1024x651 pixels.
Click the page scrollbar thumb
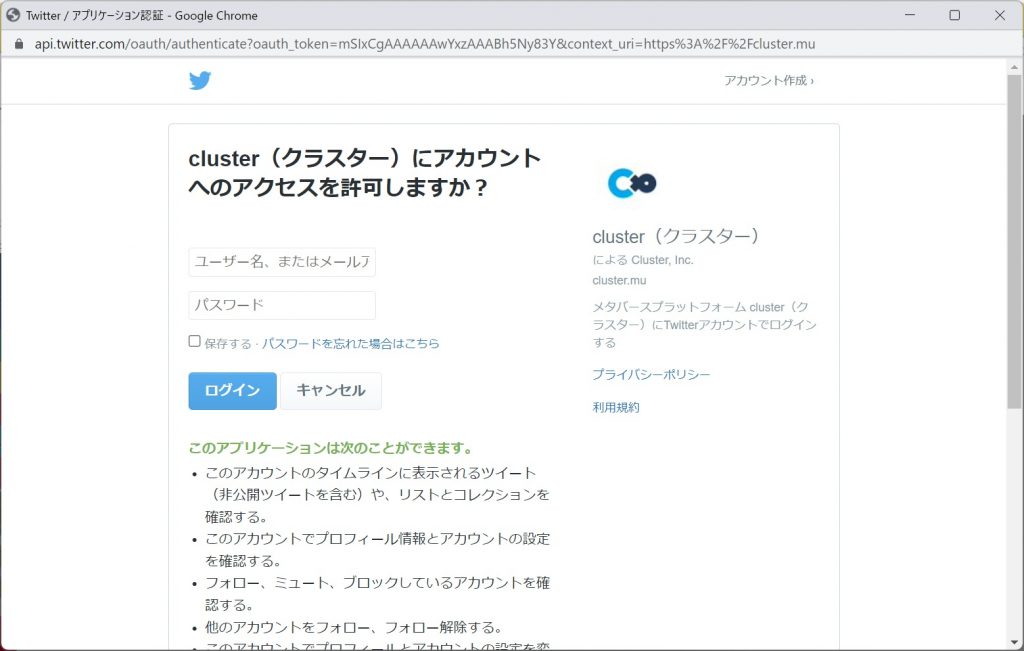tap(1014, 242)
